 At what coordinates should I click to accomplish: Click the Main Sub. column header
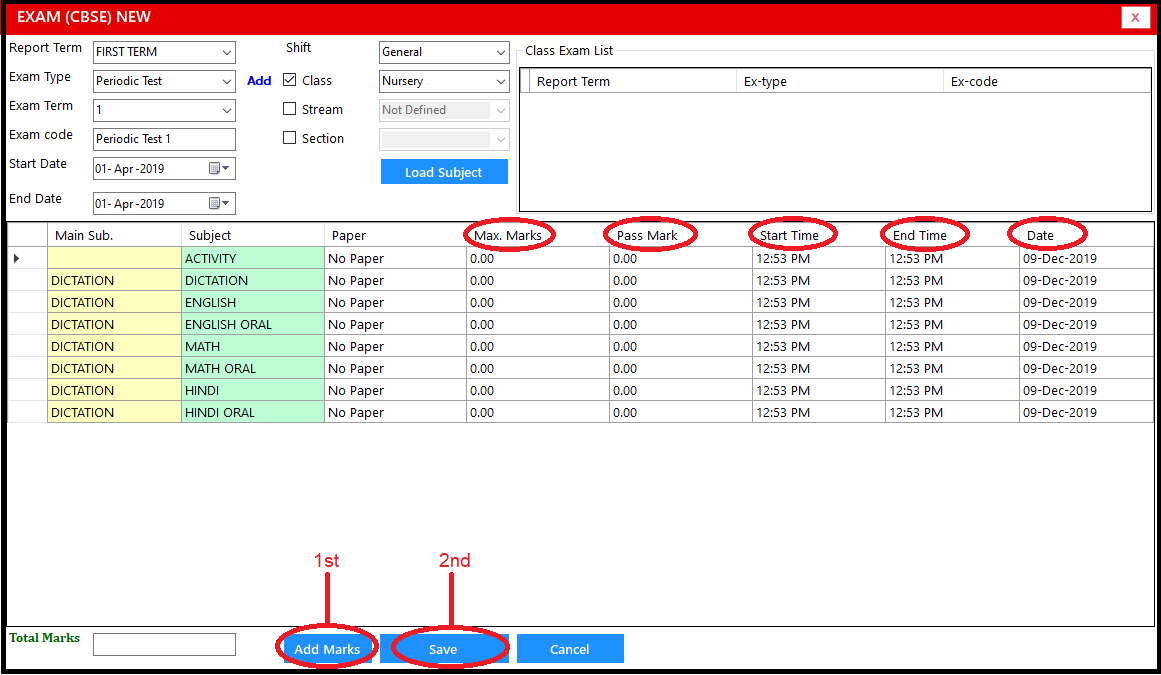tap(114, 235)
